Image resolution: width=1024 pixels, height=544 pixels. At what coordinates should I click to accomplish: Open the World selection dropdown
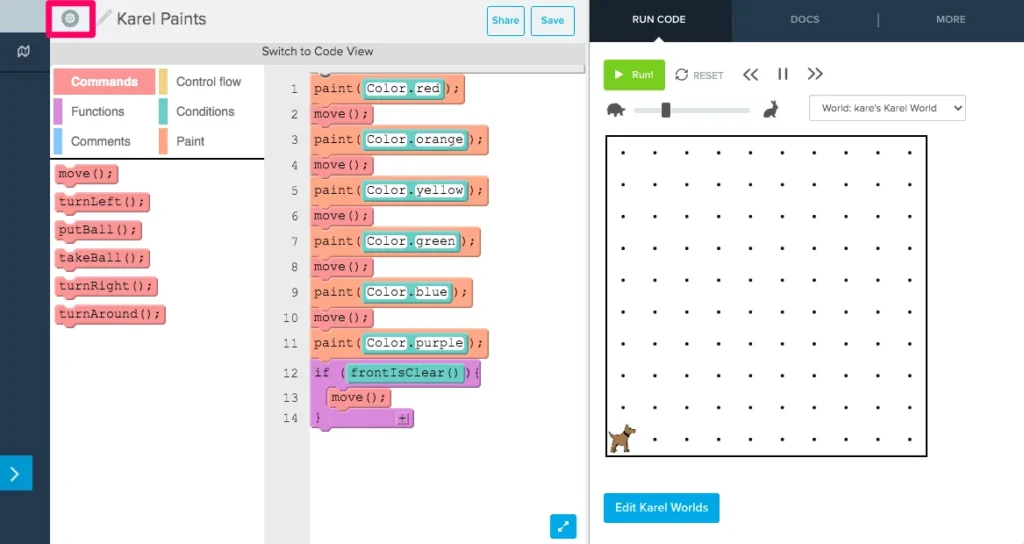pos(887,108)
